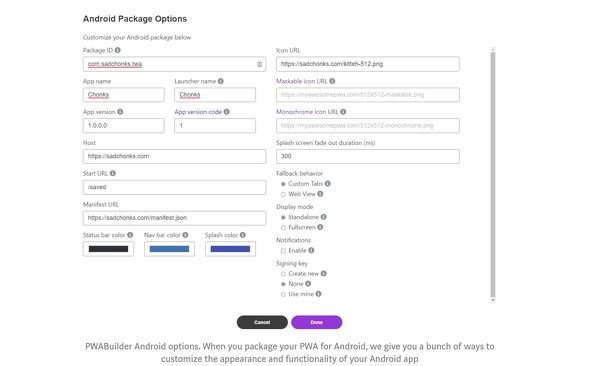Image resolution: width=590 pixels, height=366 pixels.
Task: Click the Monochrome icon URL info icon
Action: (343, 112)
